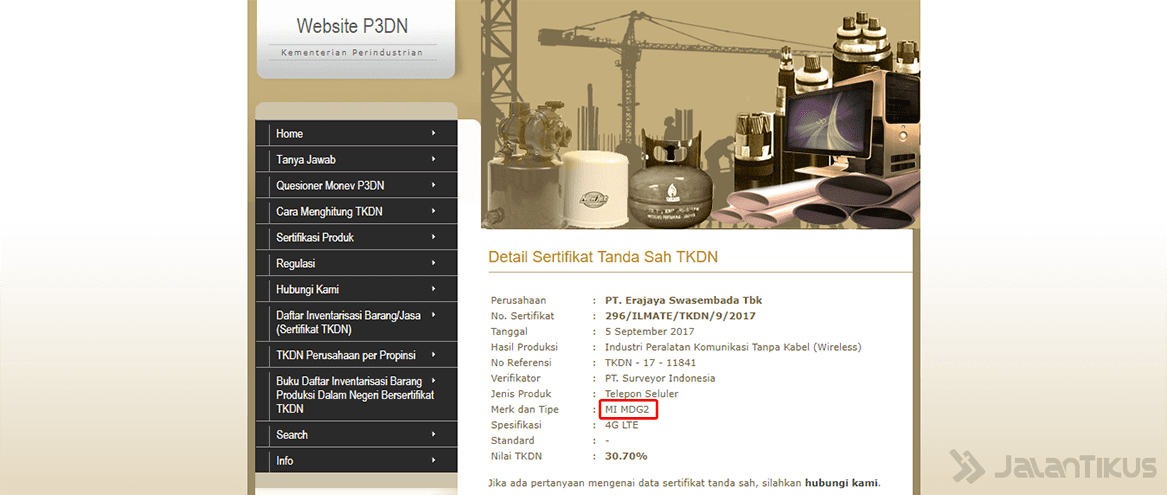
Task: Select reference number 'TKDN - 17 - 11841'
Action: [x=650, y=363]
